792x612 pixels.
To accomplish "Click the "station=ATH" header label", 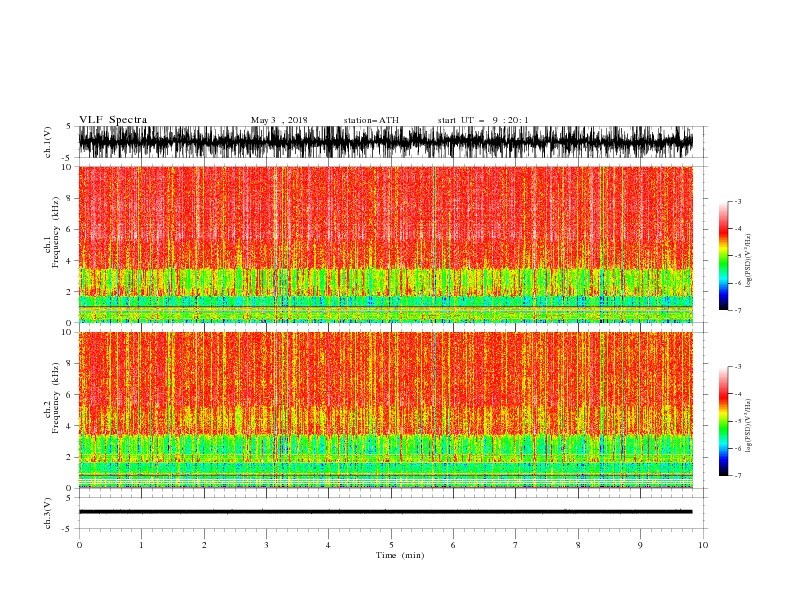I will pyautogui.click(x=371, y=120).
